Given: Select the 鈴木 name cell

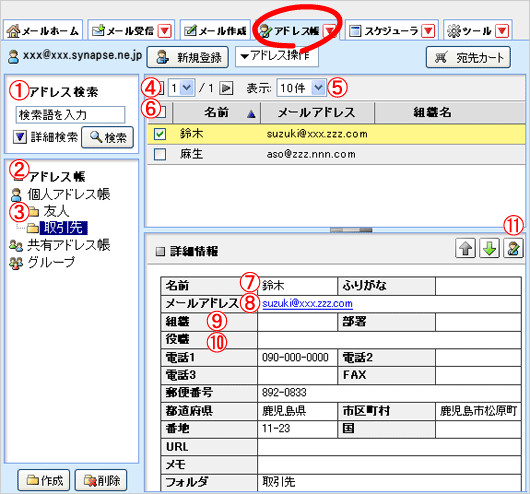Looking at the screenshot, I should click(191, 134).
